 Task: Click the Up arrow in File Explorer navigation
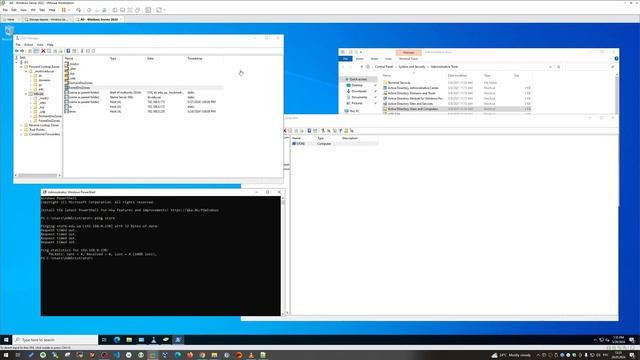click(x=362, y=67)
